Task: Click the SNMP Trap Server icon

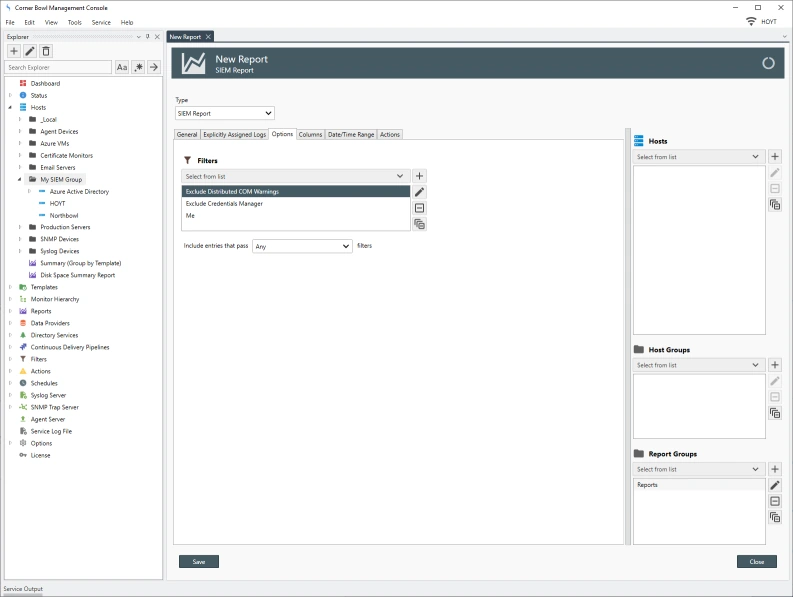Action: [23, 407]
